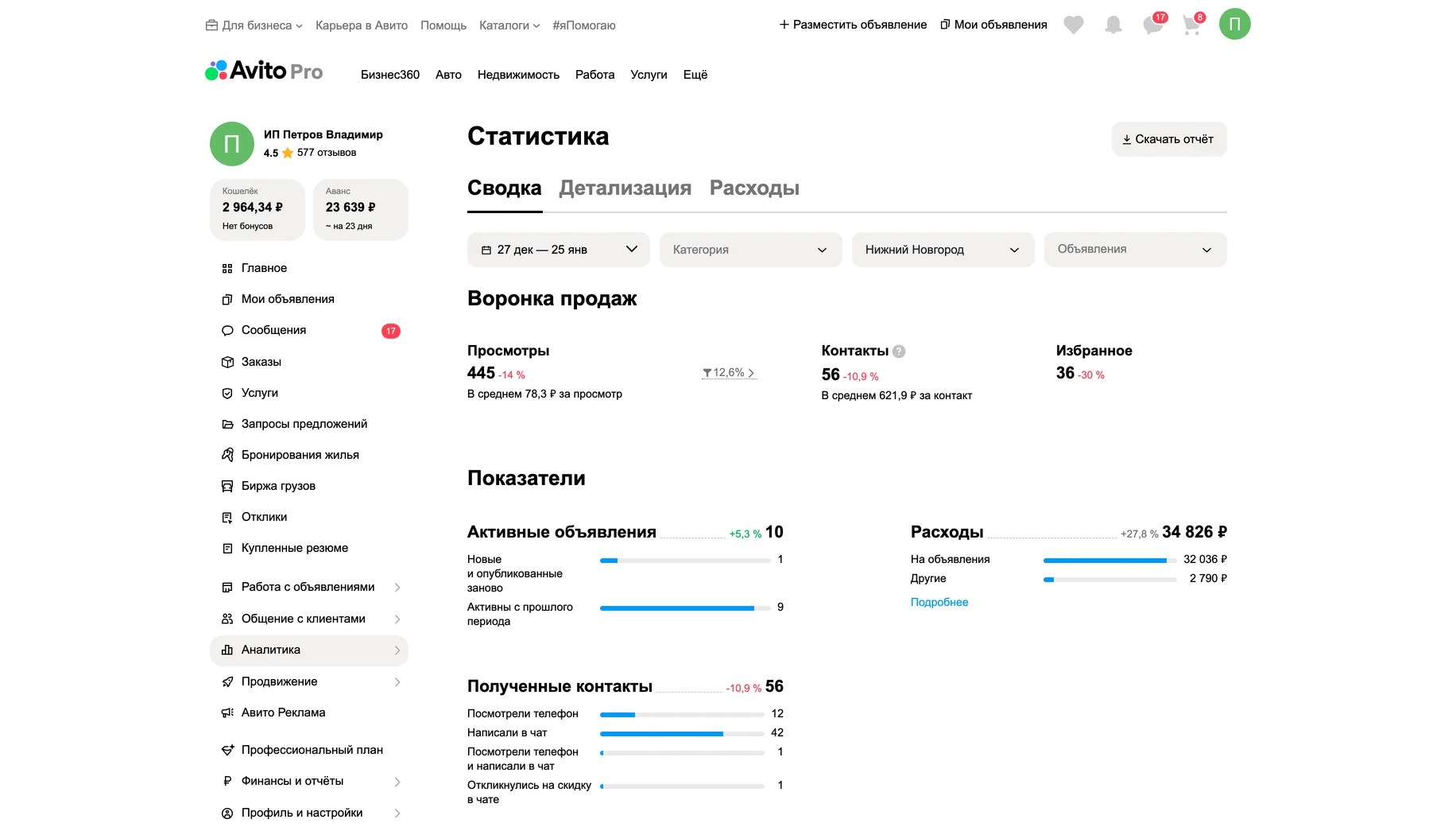Expand Работа с объявлениями chevron
The height and width of the screenshot is (827, 1456).
tap(397, 588)
